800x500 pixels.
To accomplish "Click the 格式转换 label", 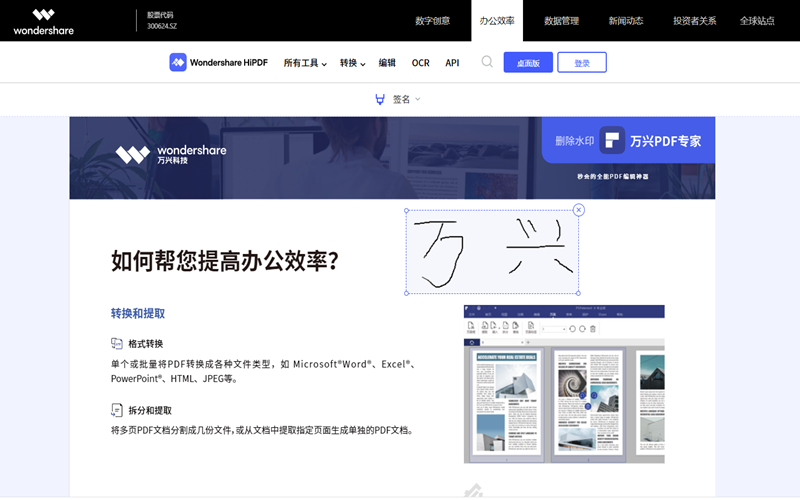I will 145,344.
